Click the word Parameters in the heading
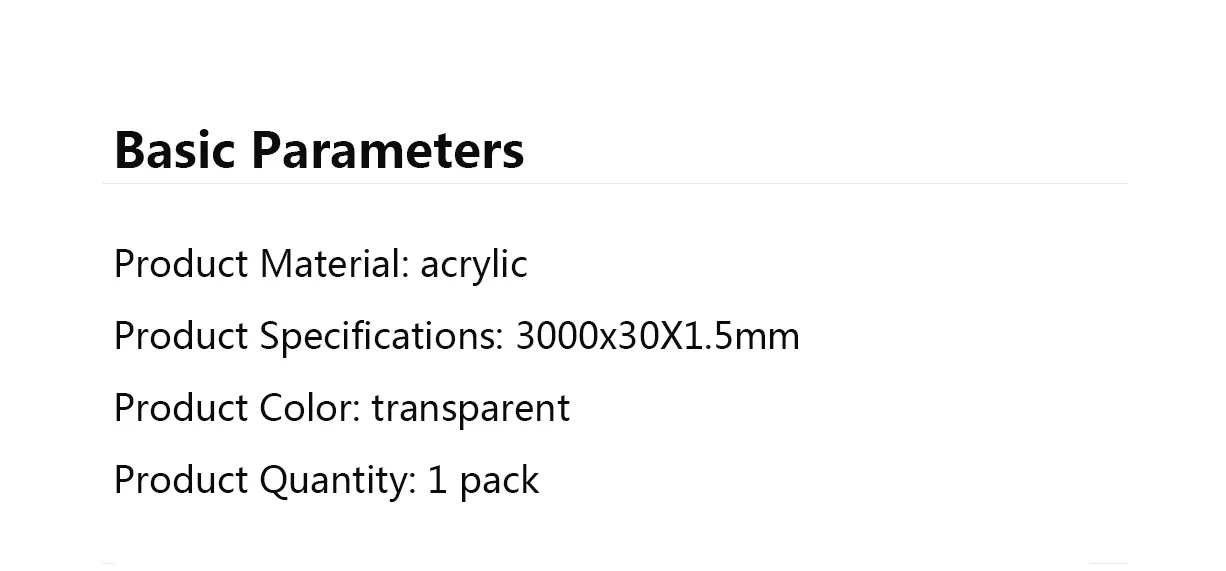 coord(387,150)
